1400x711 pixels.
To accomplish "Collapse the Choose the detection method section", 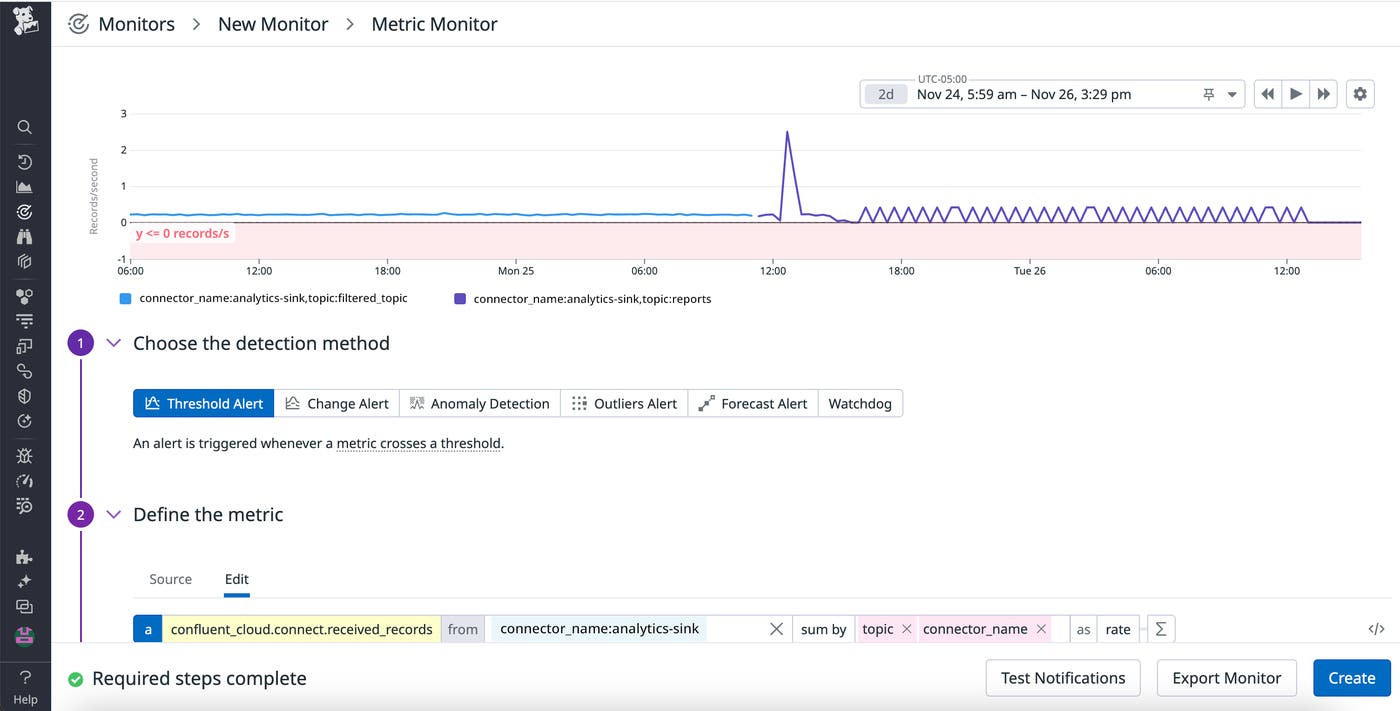I will (x=114, y=343).
